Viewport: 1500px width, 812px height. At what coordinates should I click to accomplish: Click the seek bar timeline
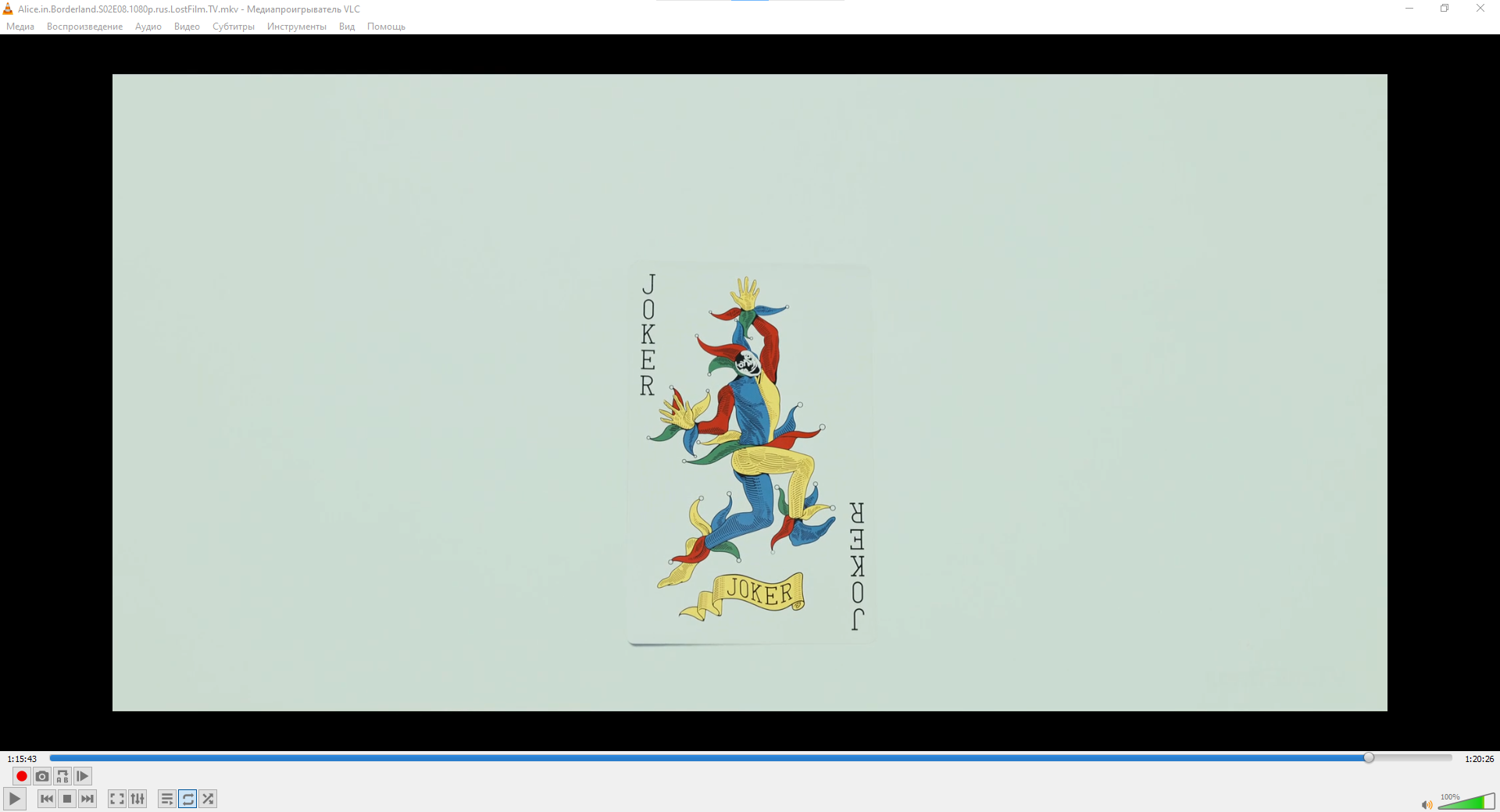[750, 757]
